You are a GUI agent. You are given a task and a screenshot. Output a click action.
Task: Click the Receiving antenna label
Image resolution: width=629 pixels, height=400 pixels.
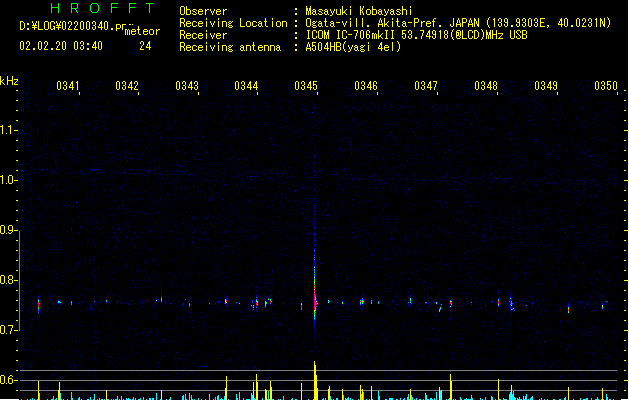230,47
